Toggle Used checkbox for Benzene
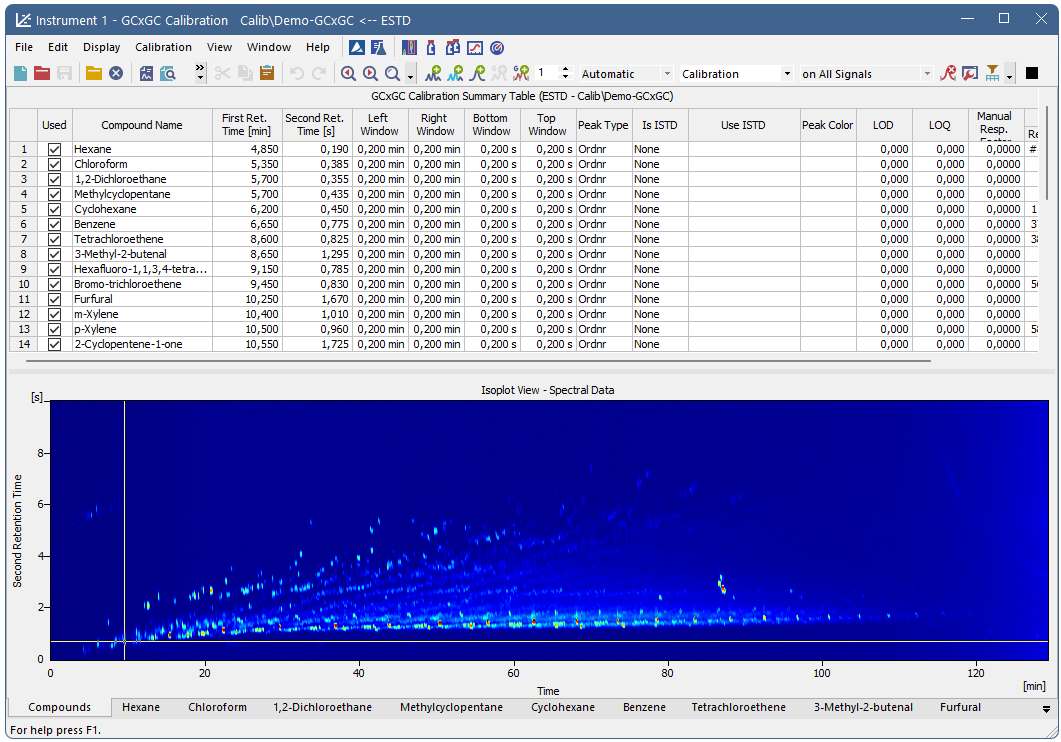Image resolution: width=1061 pixels, height=742 pixels. (54, 225)
